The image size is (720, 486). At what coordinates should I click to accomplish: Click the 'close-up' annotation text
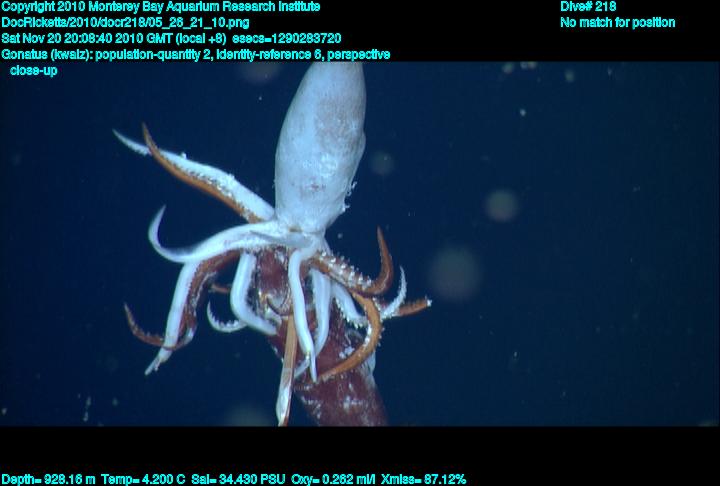tap(34, 70)
